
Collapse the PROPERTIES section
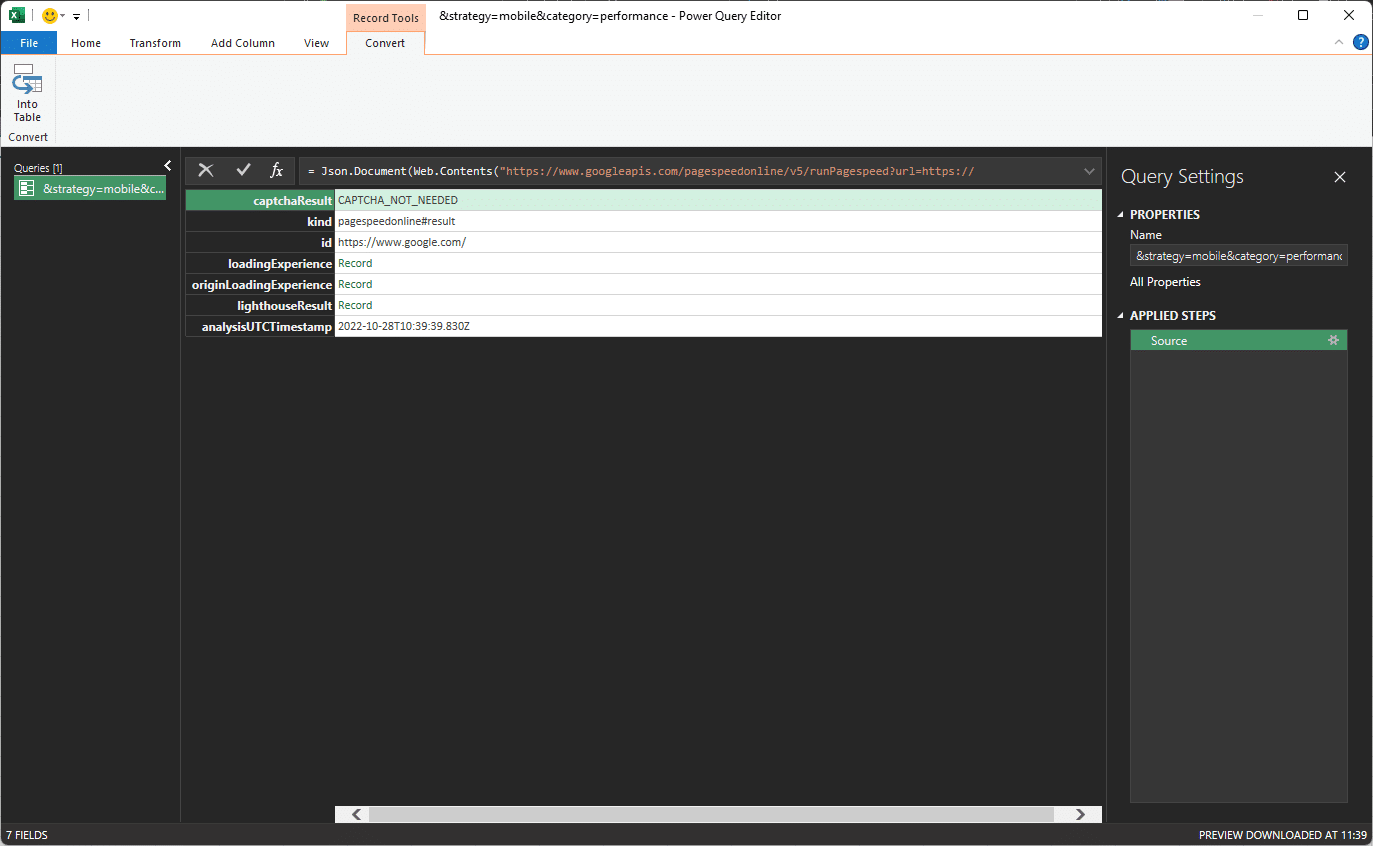pyautogui.click(x=1121, y=214)
